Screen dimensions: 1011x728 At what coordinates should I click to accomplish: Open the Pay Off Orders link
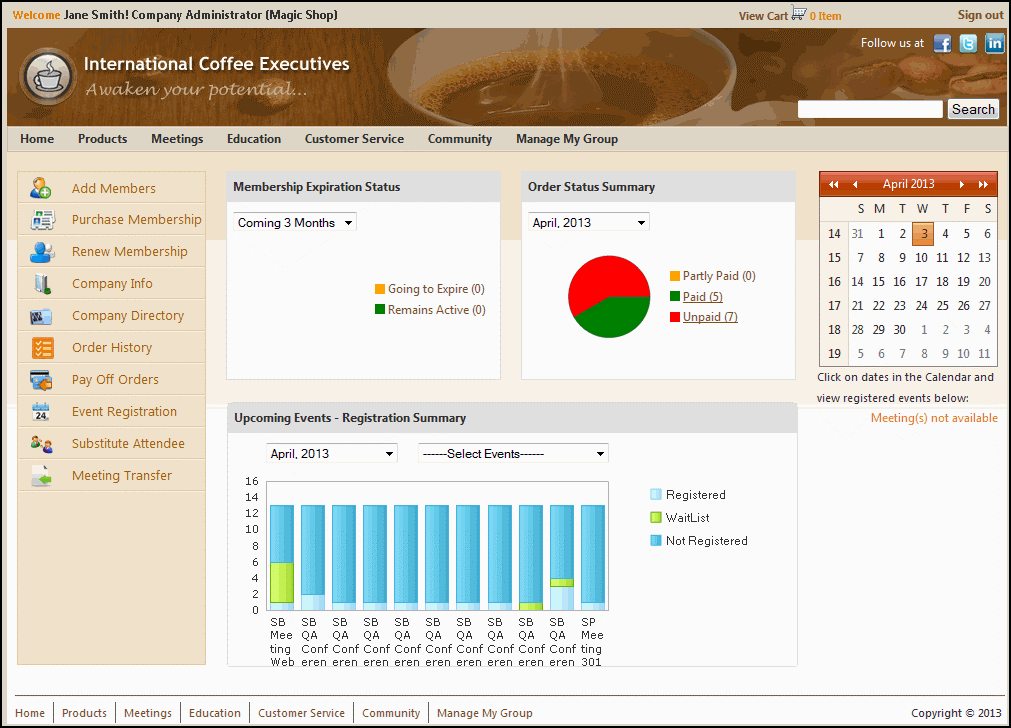[115, 379]
